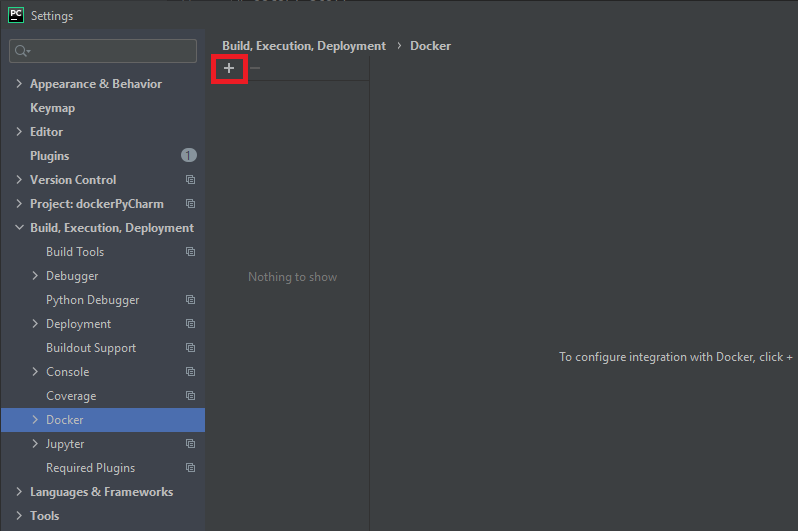The height and width of the screenshot is (531, 798).
Task: Click project-level icon next to Buildout Support
Action: [190, 348]
